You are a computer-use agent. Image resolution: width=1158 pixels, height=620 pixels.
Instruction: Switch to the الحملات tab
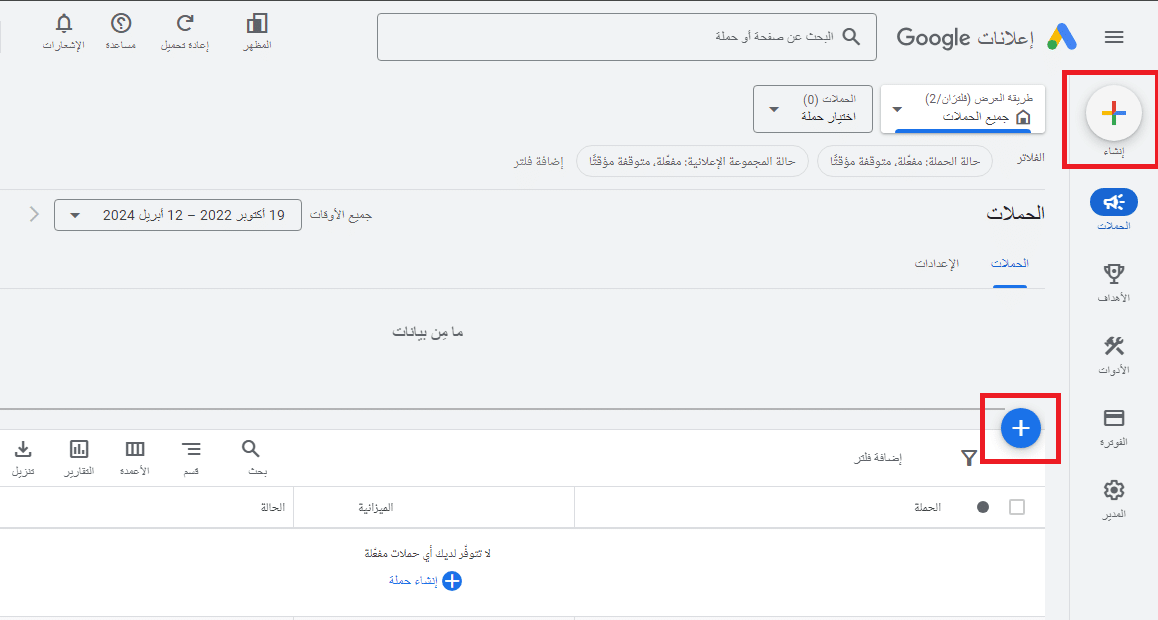(1010, 264)
